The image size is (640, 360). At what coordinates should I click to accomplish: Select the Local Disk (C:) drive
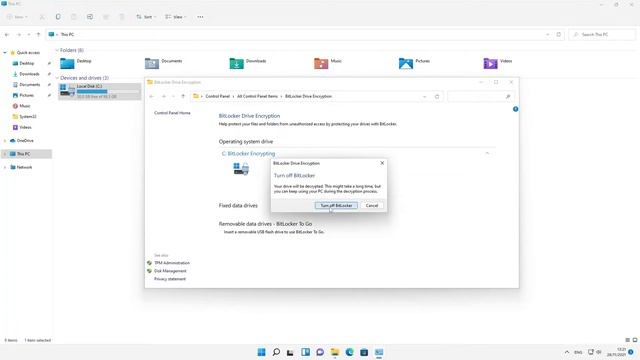pyautogui.click(x=100, y=91)
